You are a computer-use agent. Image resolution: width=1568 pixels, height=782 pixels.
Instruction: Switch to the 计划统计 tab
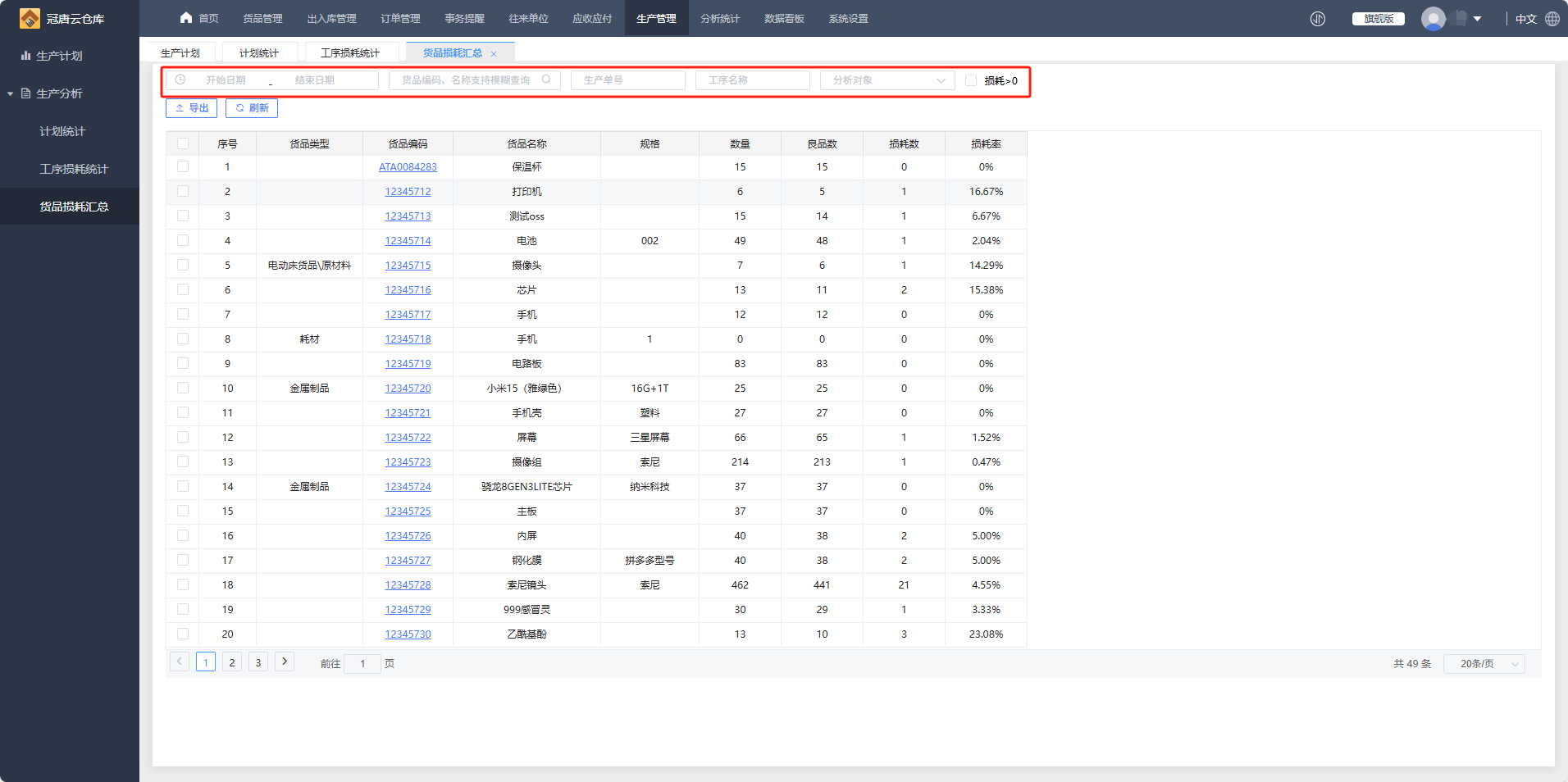(x=259, y=52)
